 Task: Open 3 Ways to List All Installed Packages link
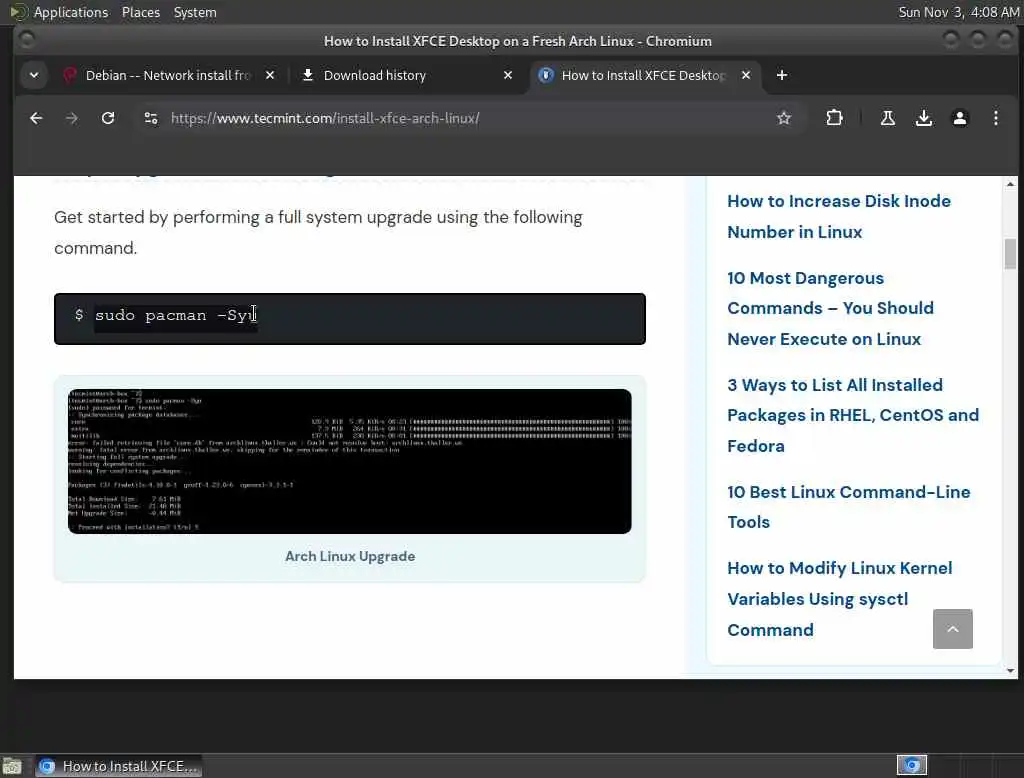click(853, 415)
